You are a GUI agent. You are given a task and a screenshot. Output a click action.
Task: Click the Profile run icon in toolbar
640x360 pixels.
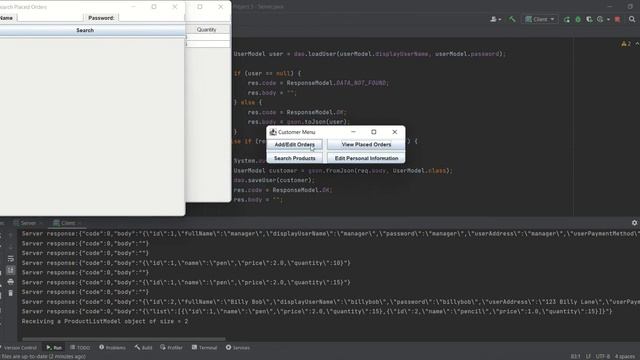(600, 19)
